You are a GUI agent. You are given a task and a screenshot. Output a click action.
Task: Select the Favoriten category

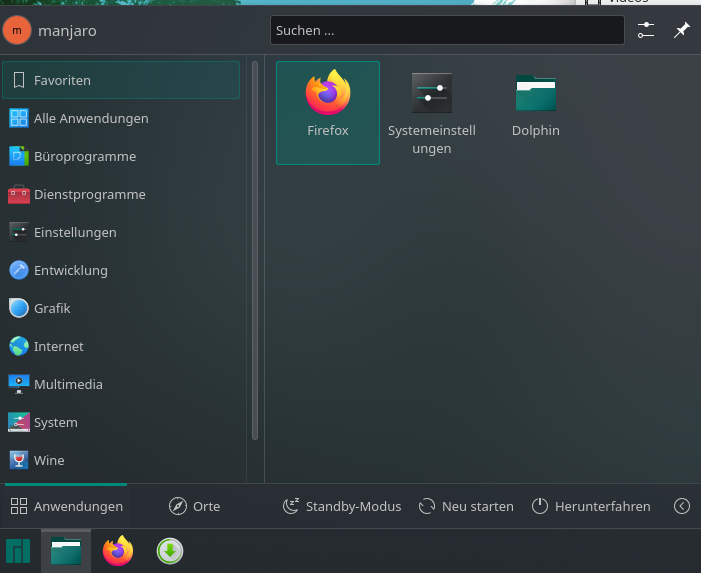click(x=121, y=80)
